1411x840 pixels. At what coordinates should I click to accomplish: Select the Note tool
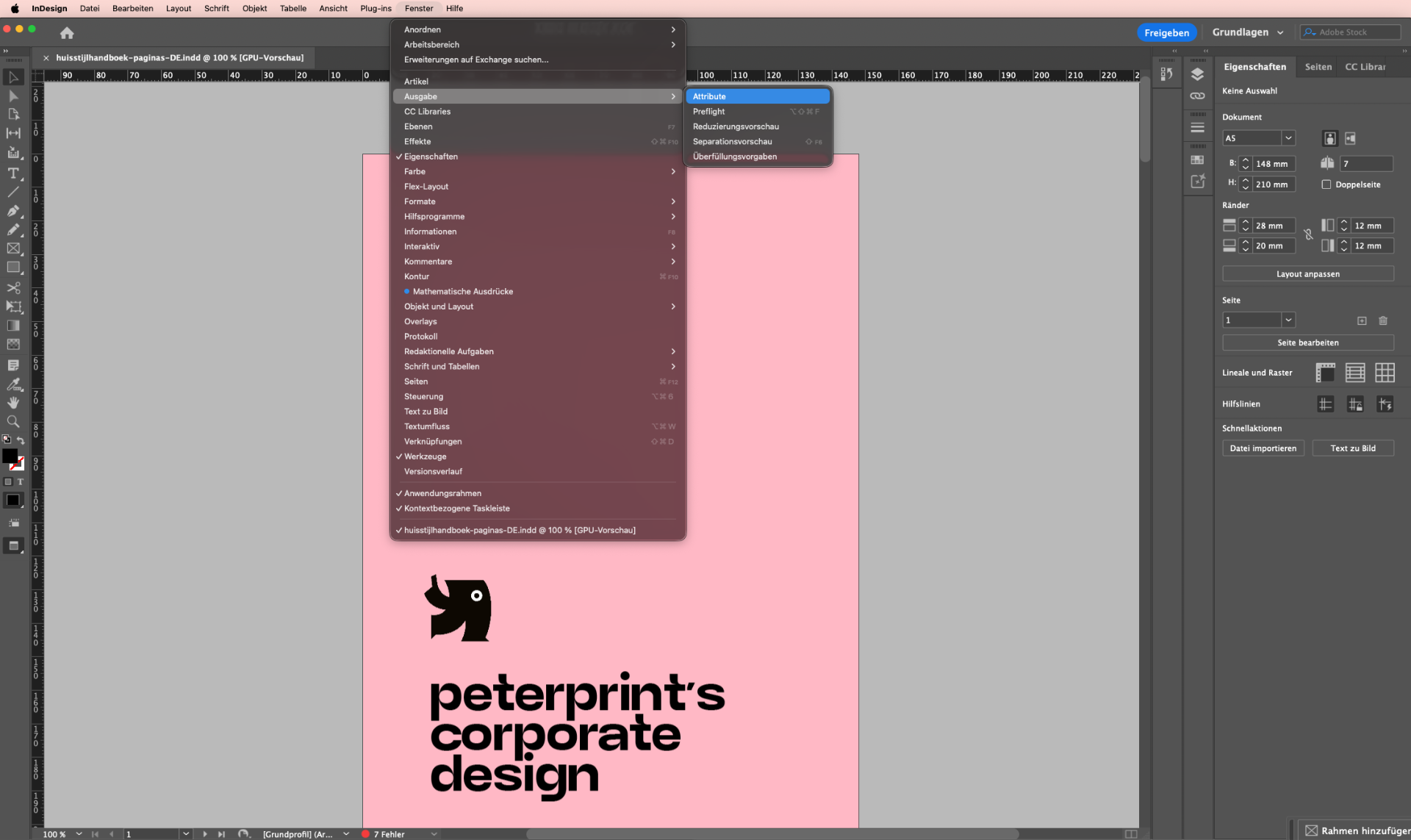pos(13,365)
